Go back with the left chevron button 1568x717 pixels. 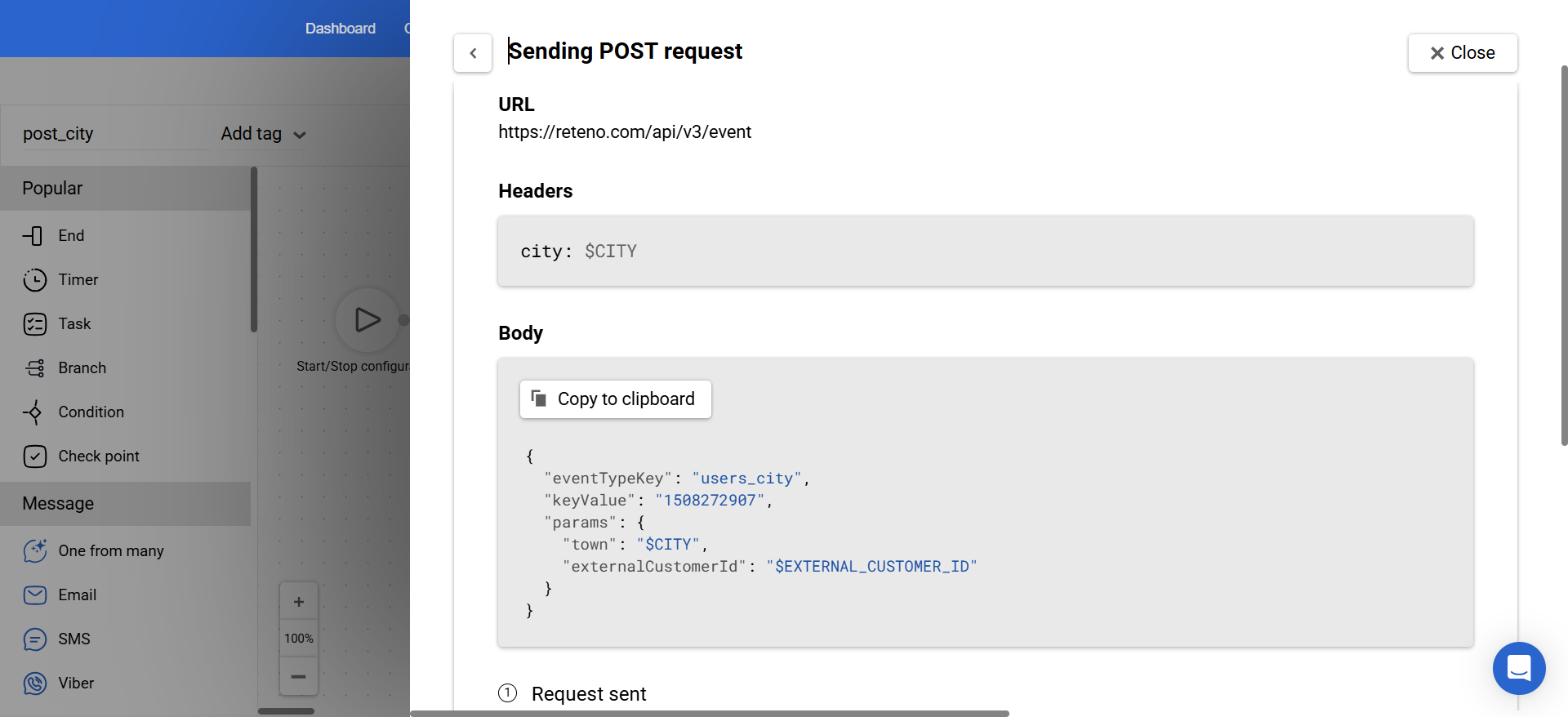tap(473, 53)
